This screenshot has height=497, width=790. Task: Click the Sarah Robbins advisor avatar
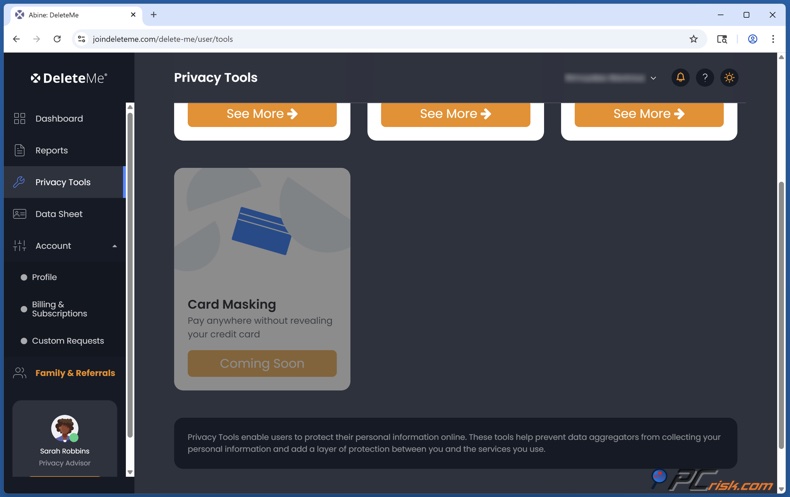tap(65, 428)
